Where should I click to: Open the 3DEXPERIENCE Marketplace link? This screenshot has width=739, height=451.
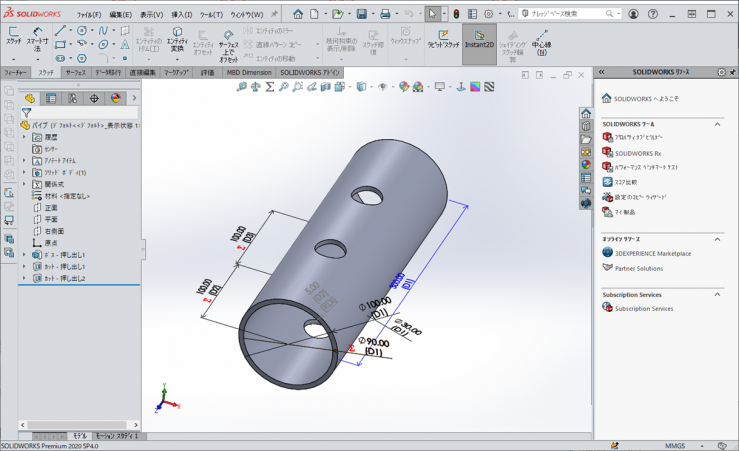coord(652,253)
